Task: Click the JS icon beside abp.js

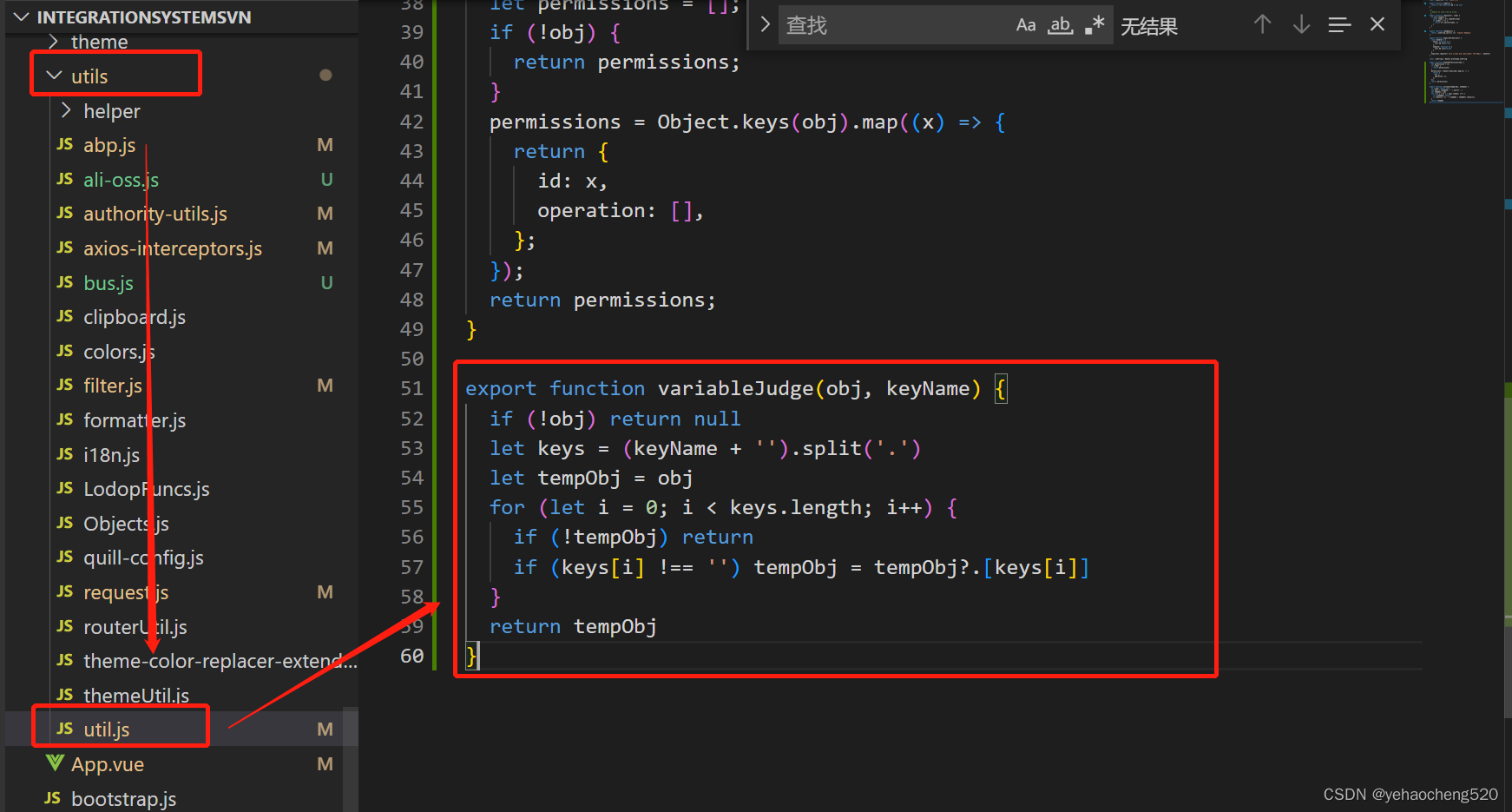Action: click(65, 144)
